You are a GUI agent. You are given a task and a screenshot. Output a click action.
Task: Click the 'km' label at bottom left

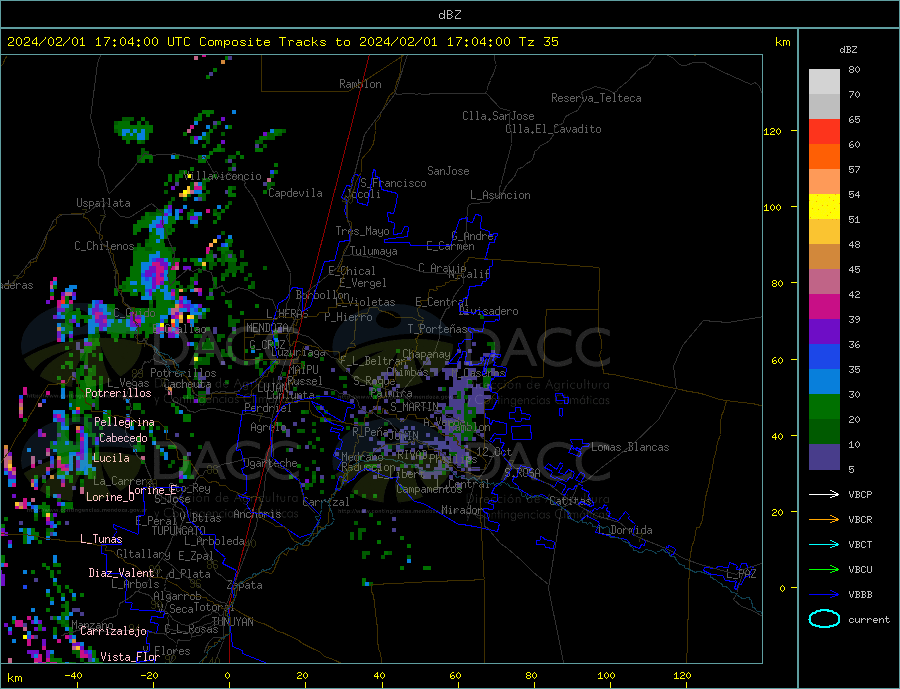click(x=15, y=678)
